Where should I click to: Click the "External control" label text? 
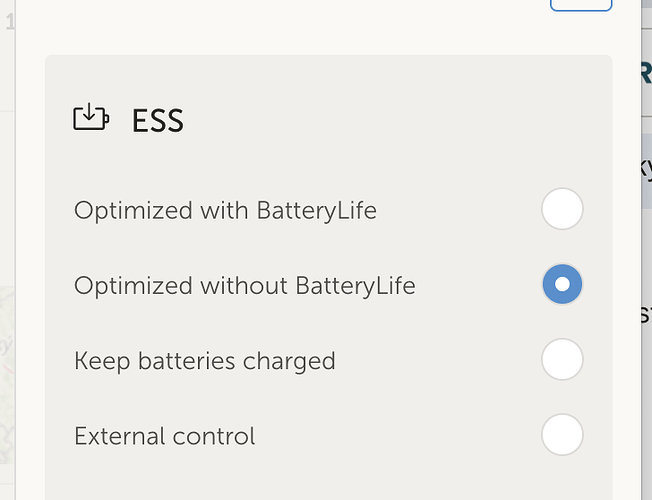pos(164,436)
